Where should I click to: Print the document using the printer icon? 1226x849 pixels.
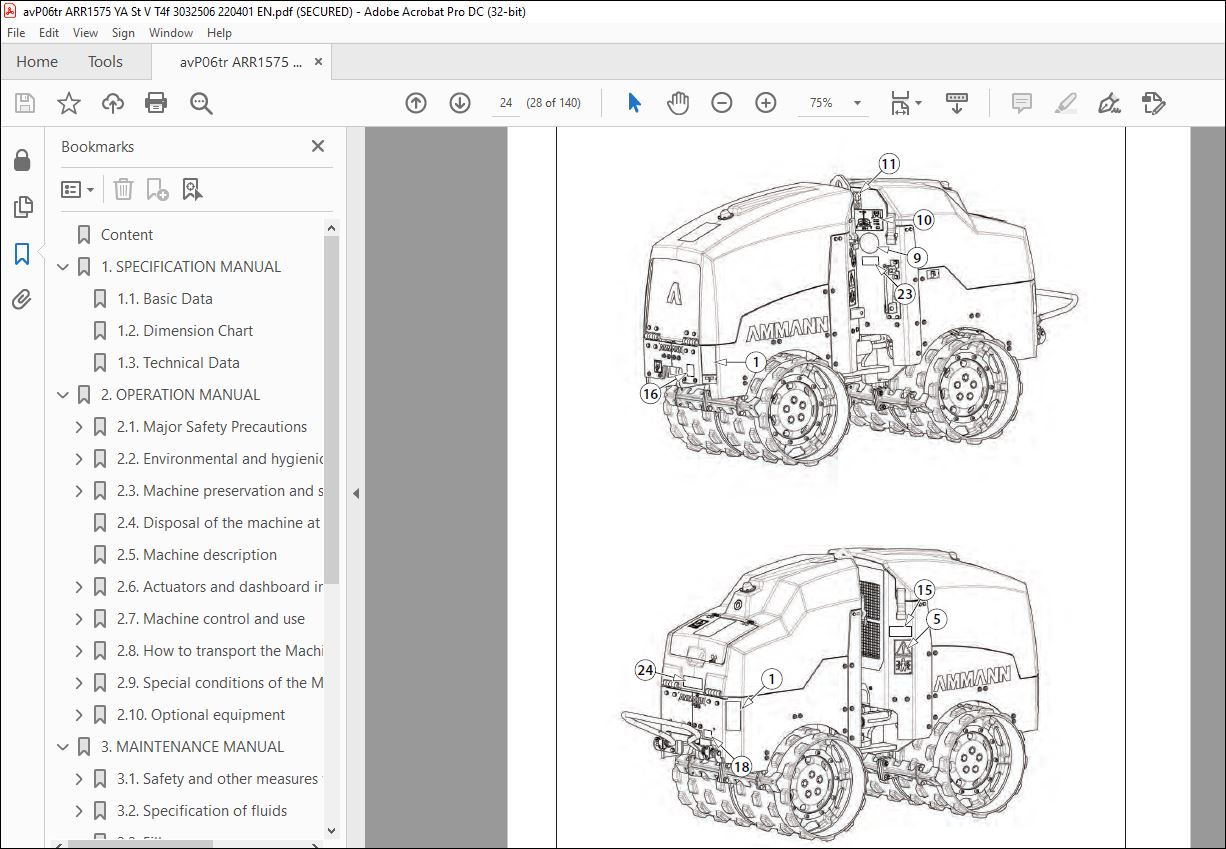[x=156, y=103]
